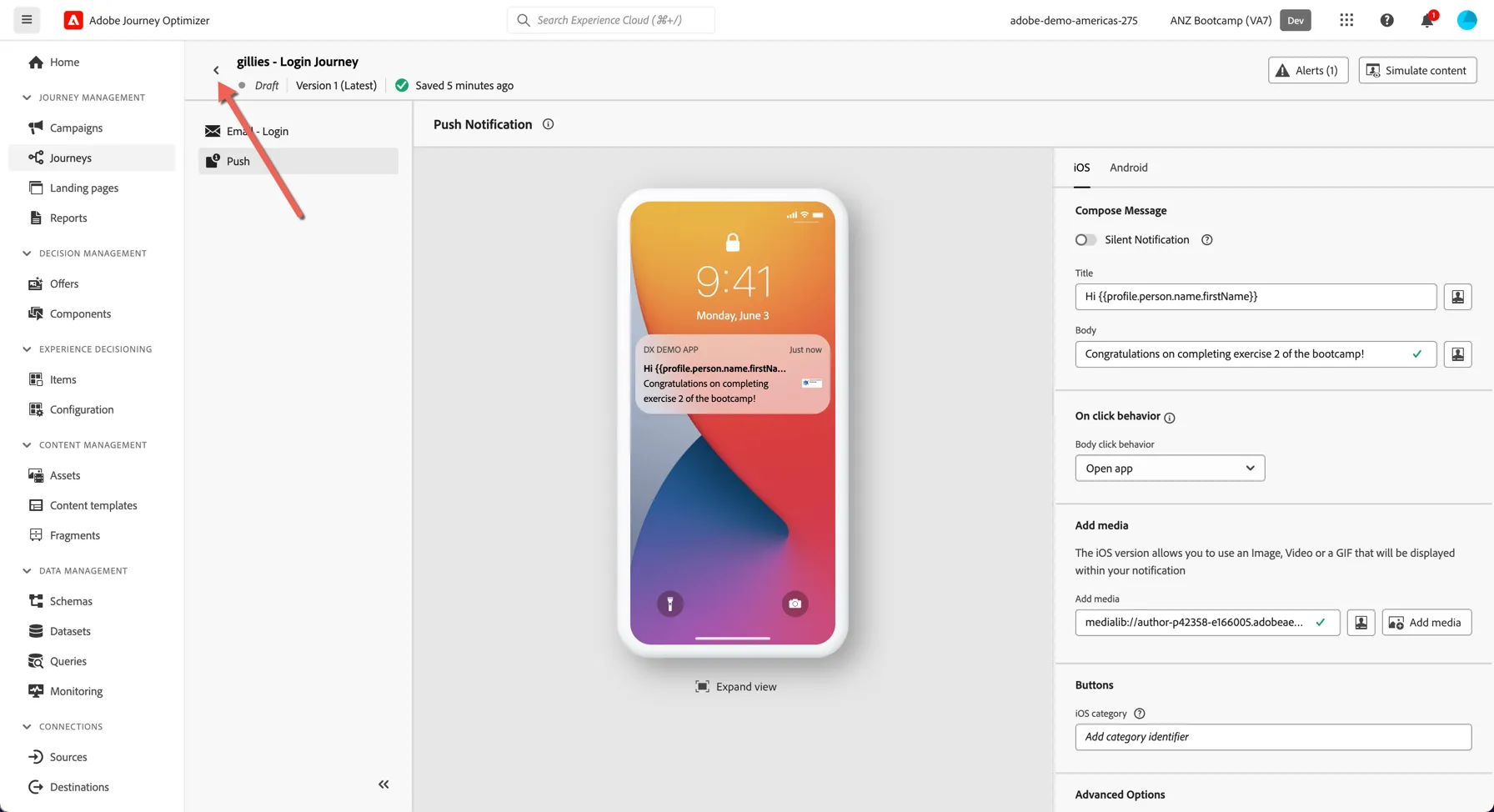1494x812 pixels.
Task: Click the Title input field
Action: [1256, 297]
